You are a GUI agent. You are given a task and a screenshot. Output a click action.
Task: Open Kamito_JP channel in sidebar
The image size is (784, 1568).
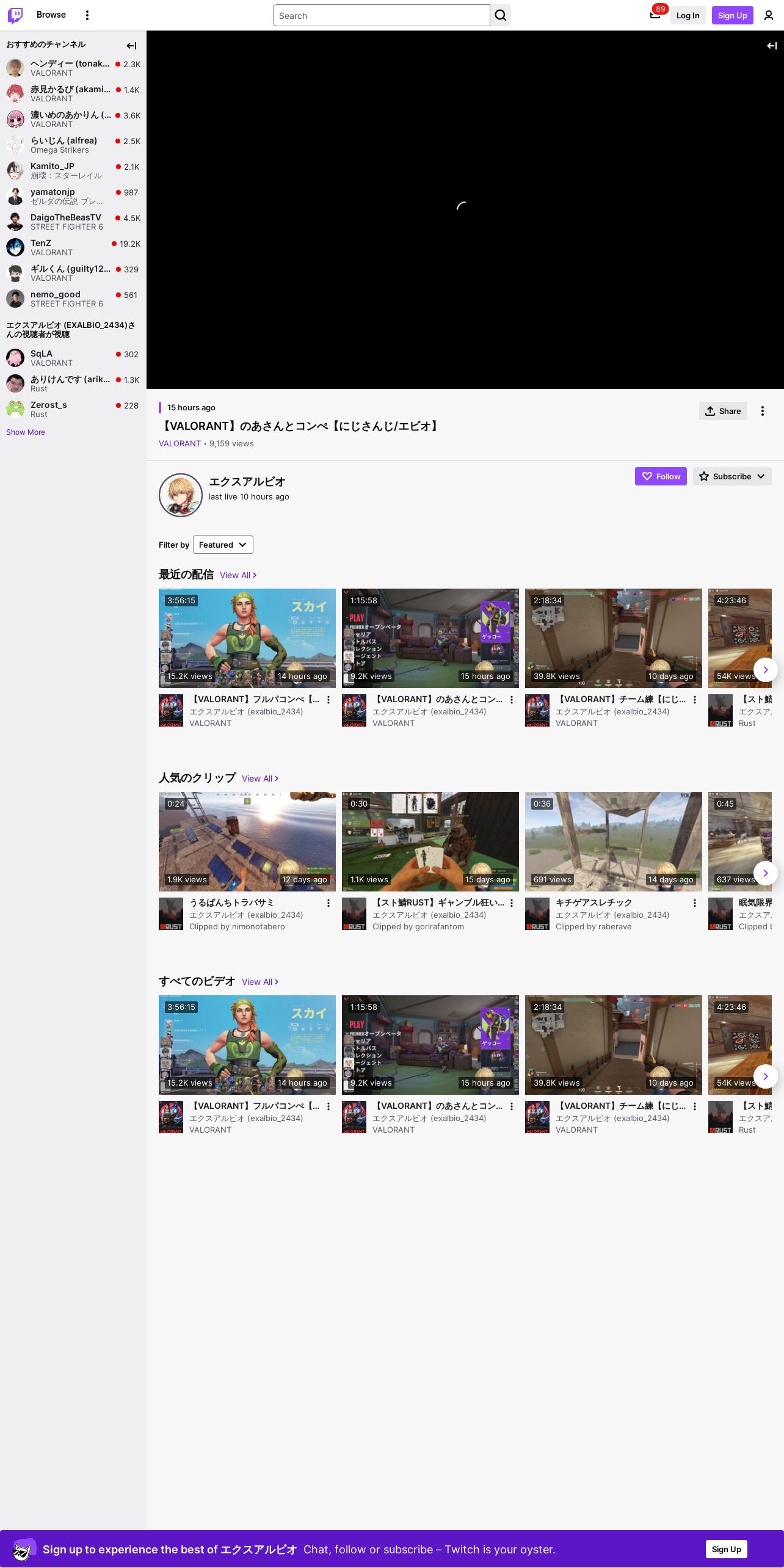pos(73,170)
